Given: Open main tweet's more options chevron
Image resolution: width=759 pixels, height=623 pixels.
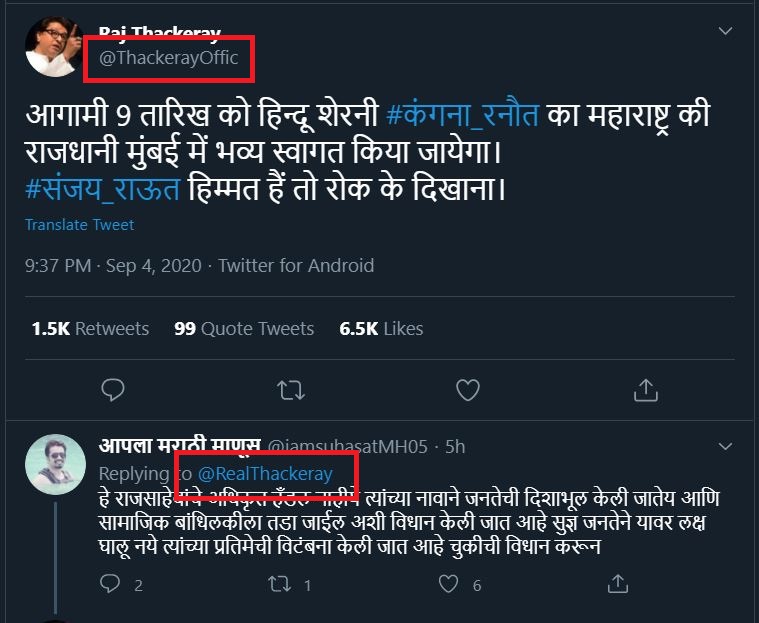Looking at the screenshot, I should [x=727, y=32].
